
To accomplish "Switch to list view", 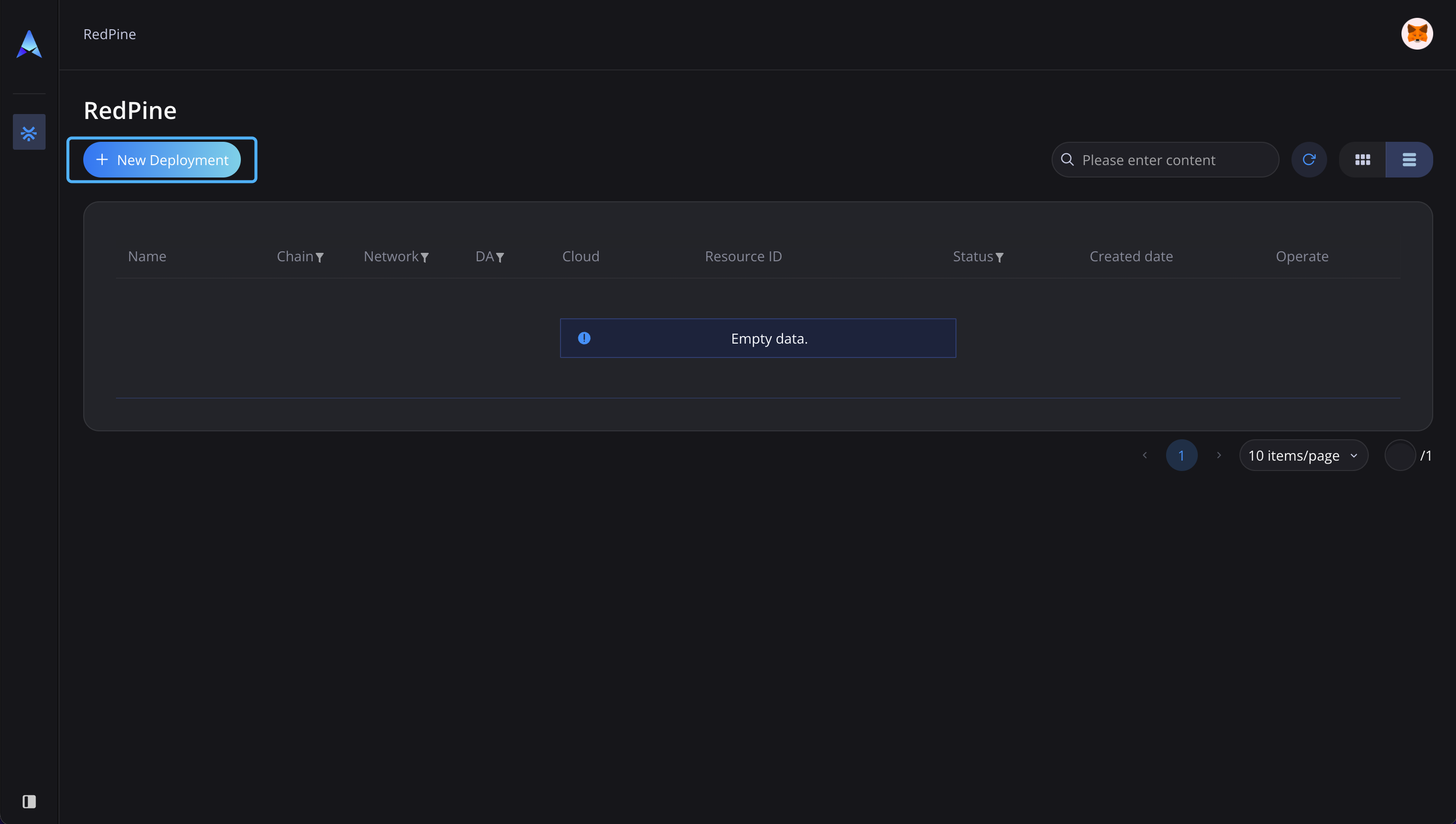I will [x=1408, y=160].
